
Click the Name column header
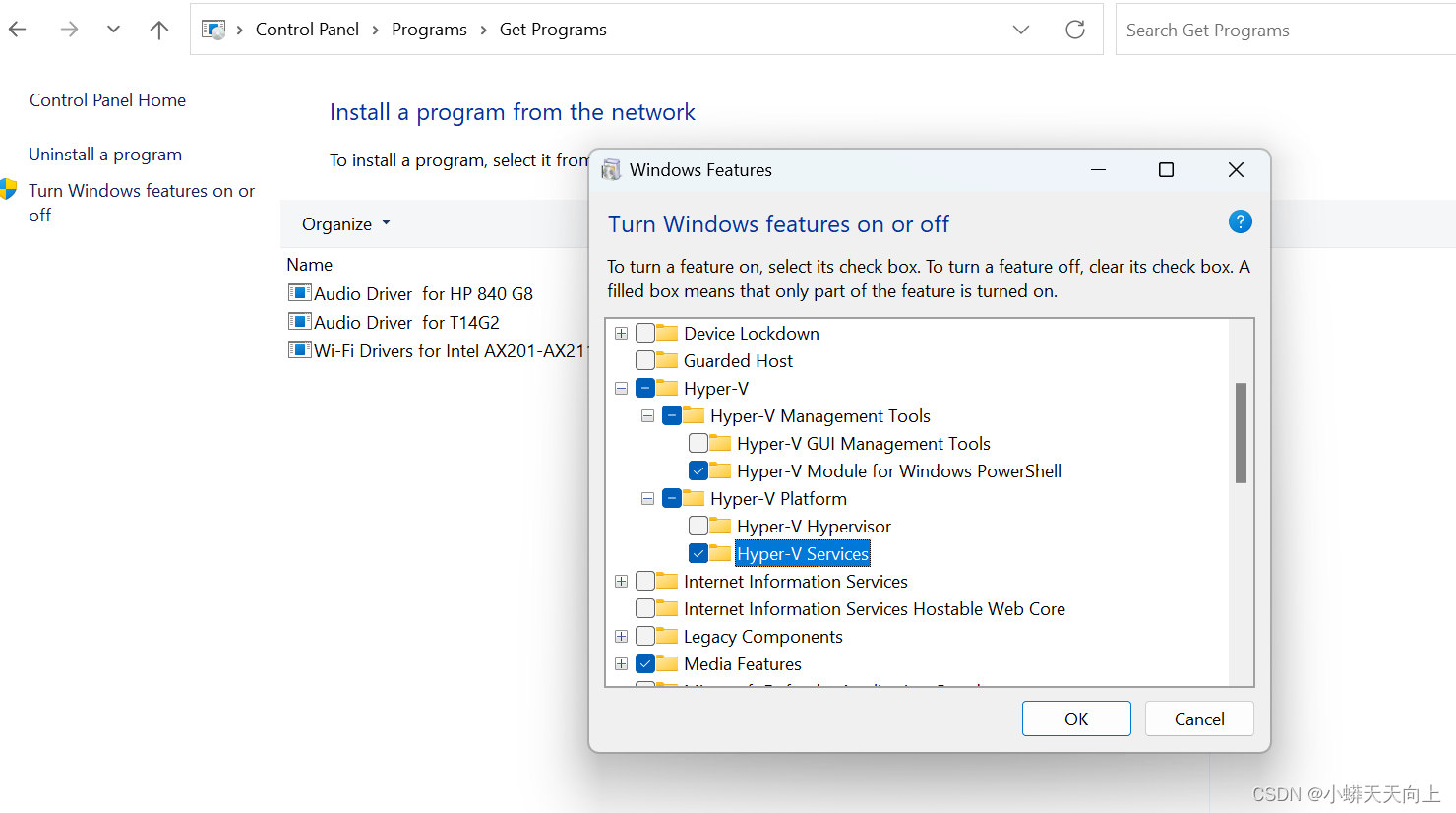pos(310,265)
